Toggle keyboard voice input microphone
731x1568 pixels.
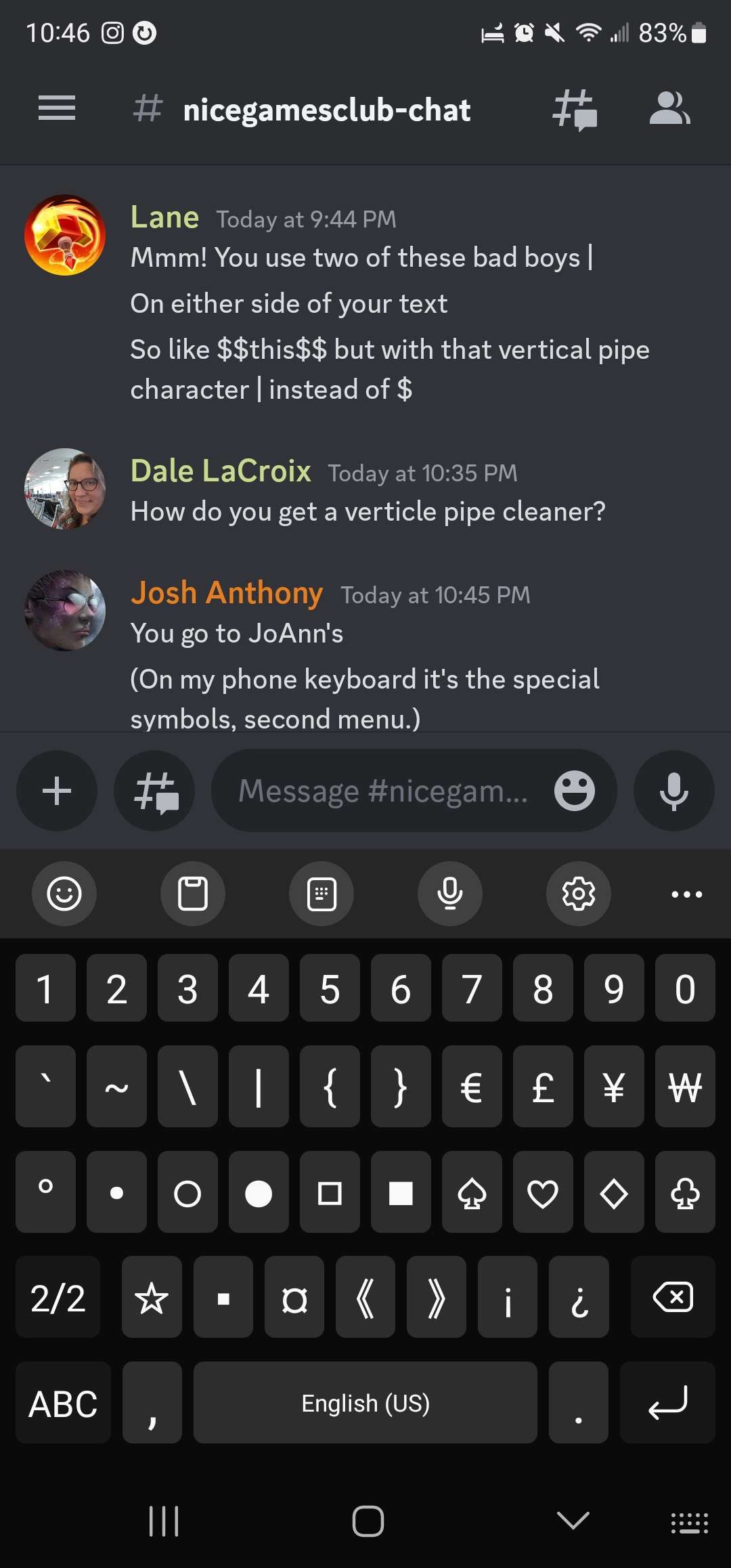[450, 894]
